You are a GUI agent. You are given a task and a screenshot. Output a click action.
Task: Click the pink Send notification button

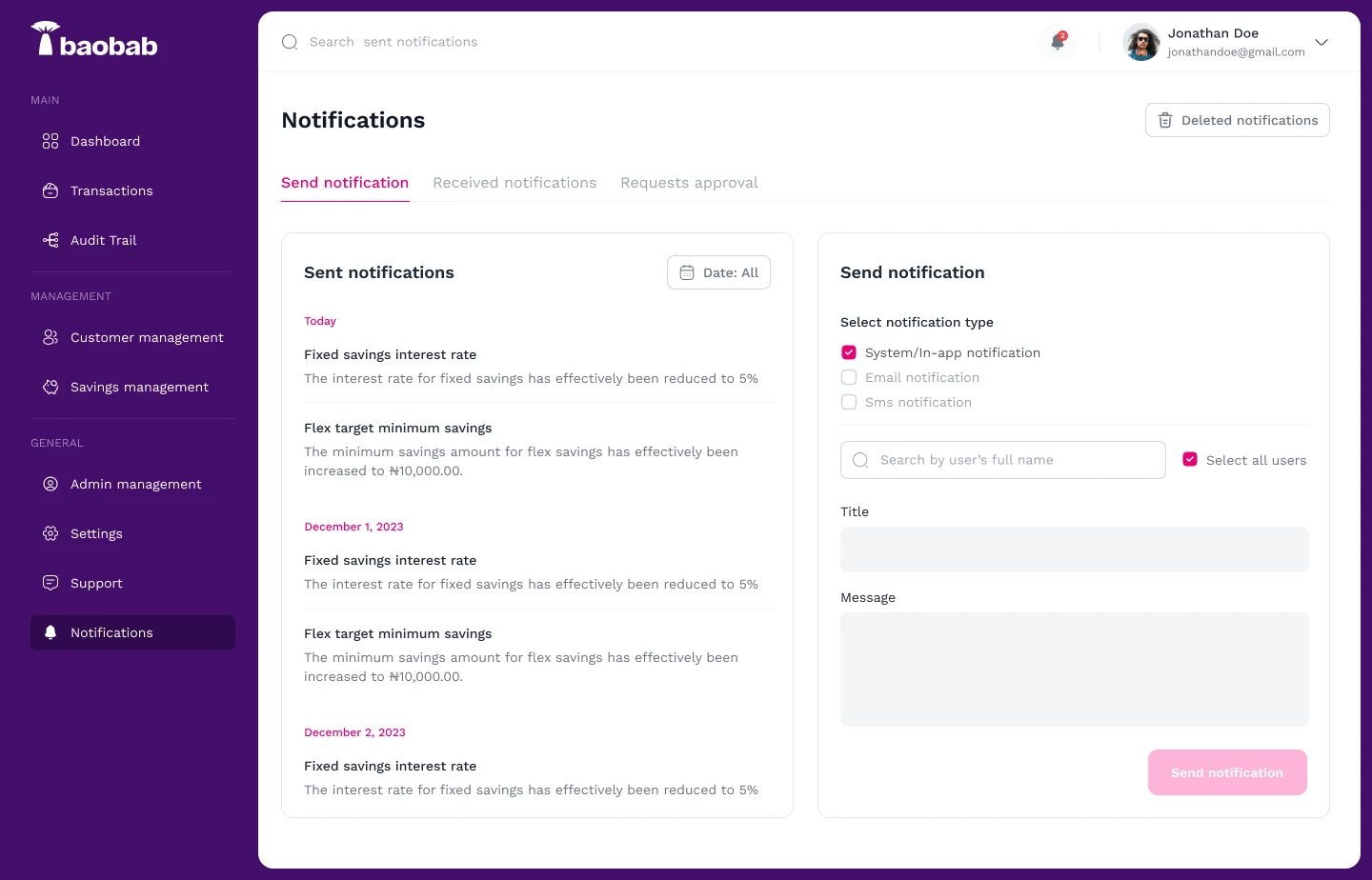point(1227,772)
